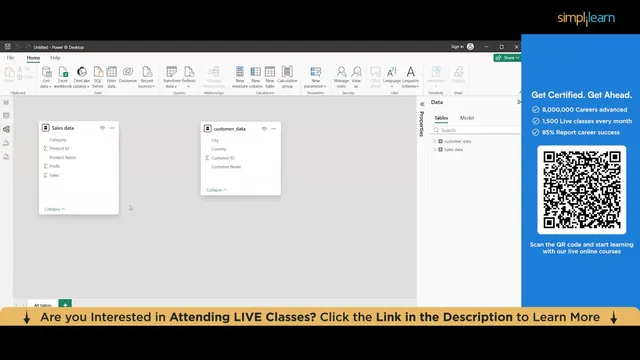Click the View as roles icon
Image resolution: width=640 pixels, height=360 pixels.
[356, 77]
